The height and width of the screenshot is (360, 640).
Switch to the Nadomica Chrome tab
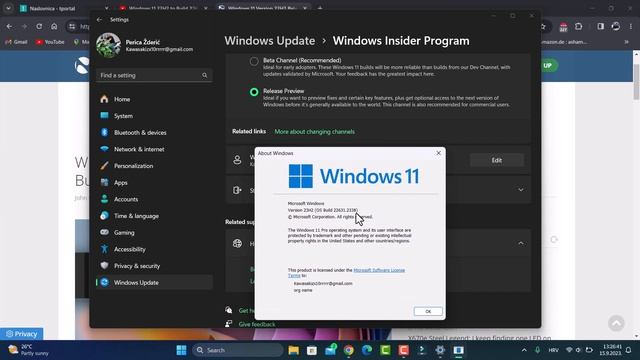63,8
